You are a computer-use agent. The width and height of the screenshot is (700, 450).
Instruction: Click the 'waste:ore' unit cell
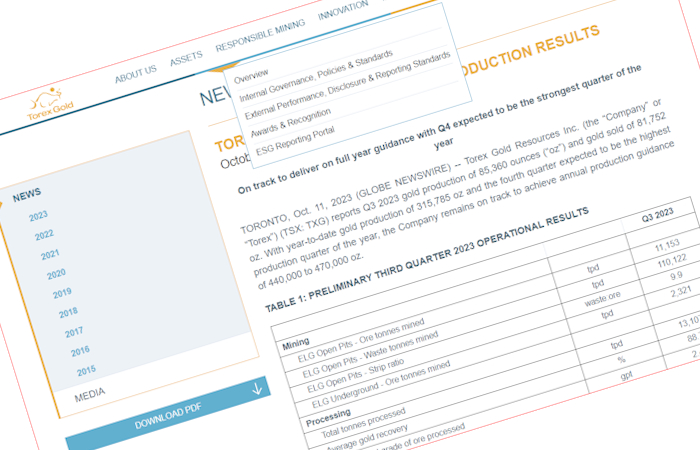(x=602, y=299)
